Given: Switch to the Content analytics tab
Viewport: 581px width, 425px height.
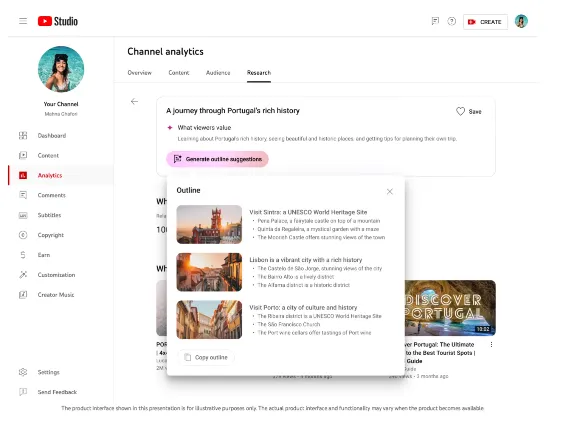Looking at the screenshot, I should [x=179, y=73].
